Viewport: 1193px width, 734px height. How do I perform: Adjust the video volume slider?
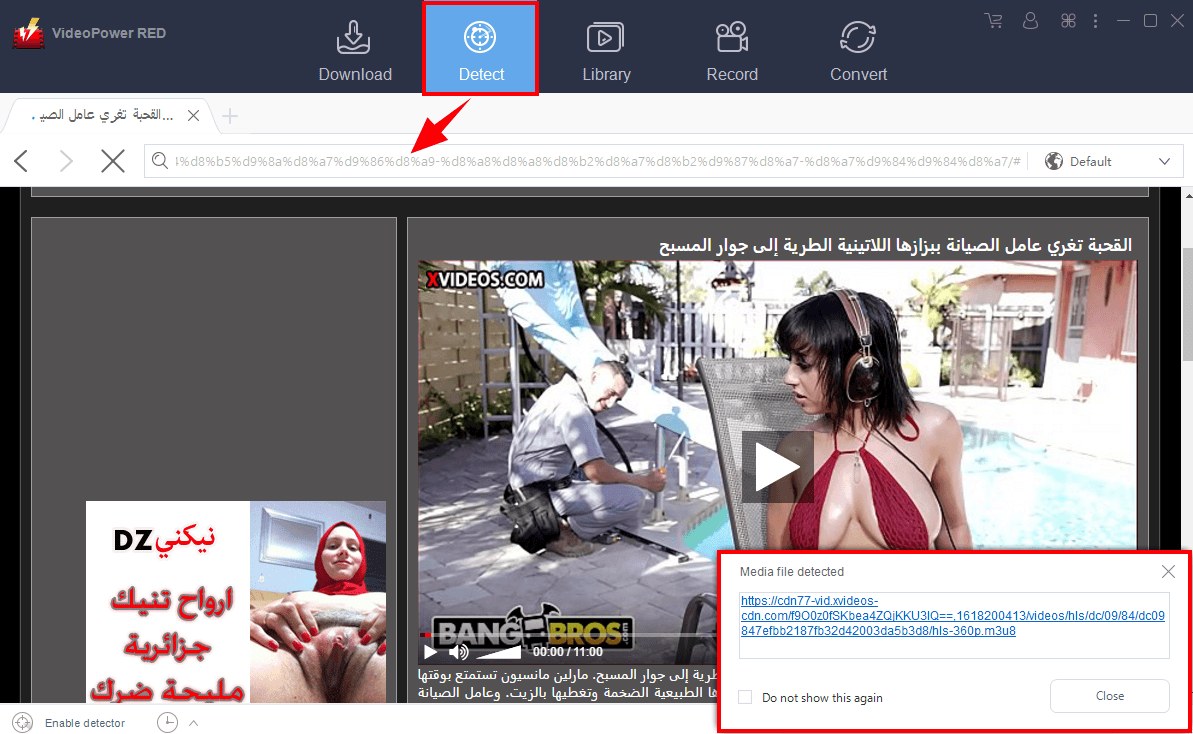click(498, 652)
